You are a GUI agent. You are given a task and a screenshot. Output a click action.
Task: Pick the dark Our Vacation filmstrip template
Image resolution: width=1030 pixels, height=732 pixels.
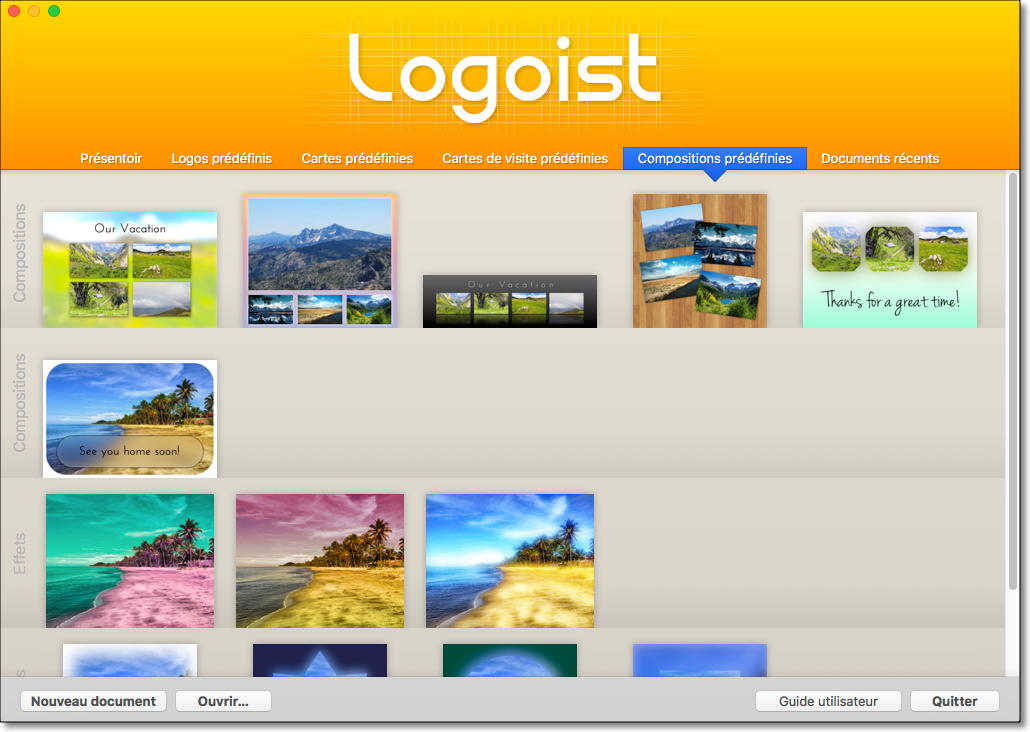tap(510, 302)
